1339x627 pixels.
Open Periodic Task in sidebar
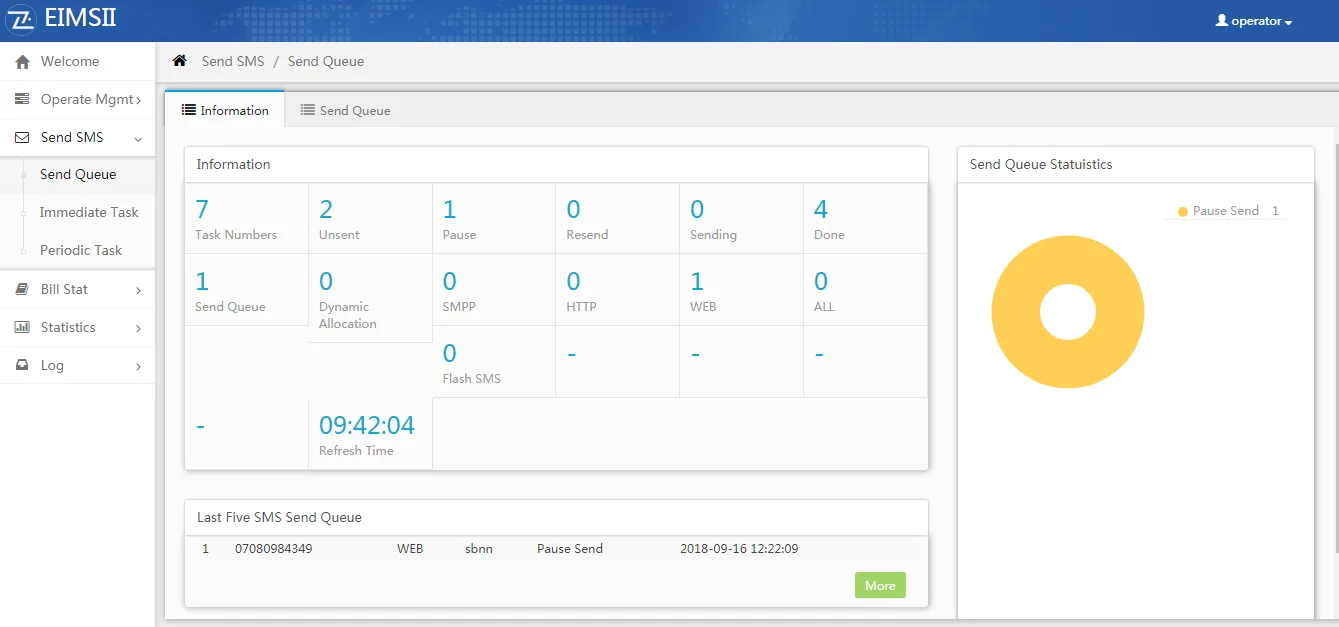(x=81, y=250)
